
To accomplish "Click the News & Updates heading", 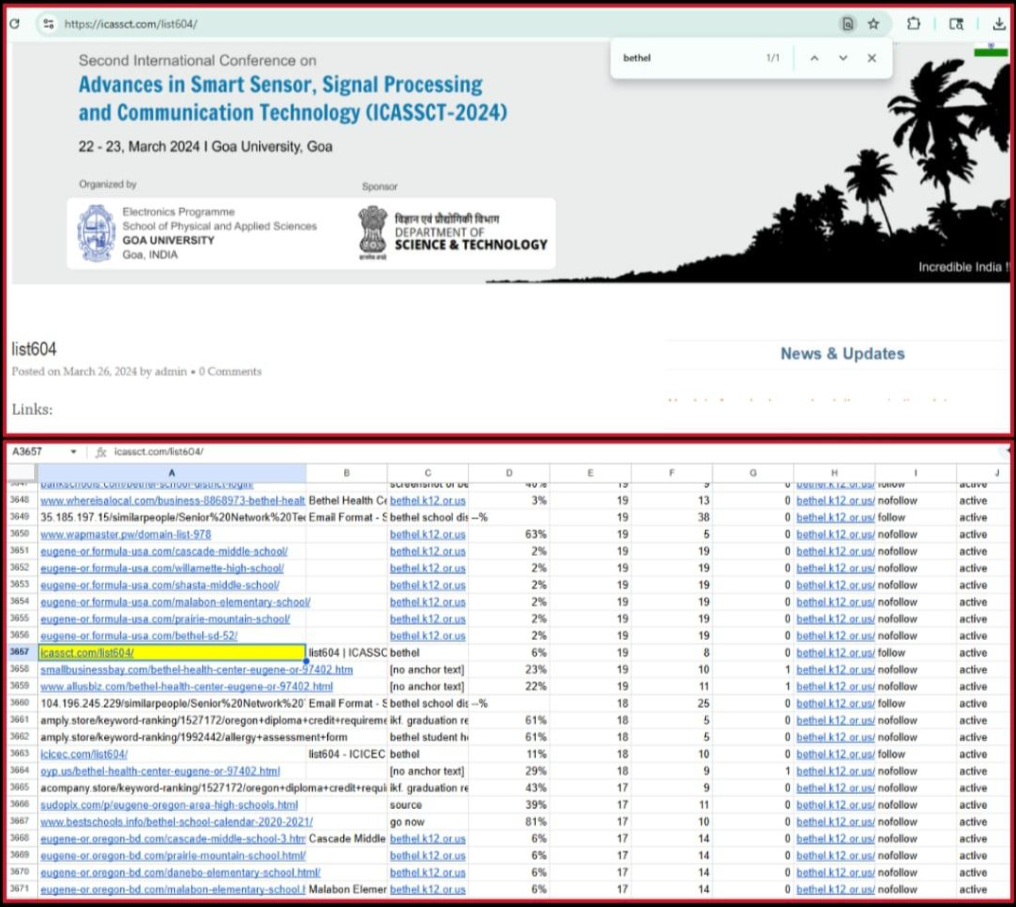I will pos(842,354).
